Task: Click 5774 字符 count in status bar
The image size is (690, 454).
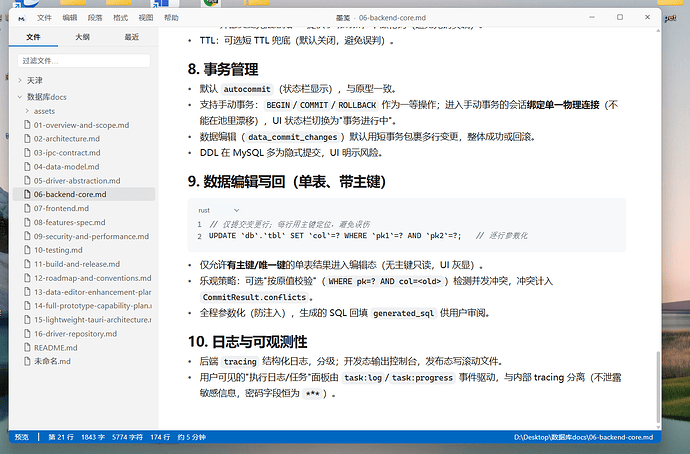Action: [127, 437]
